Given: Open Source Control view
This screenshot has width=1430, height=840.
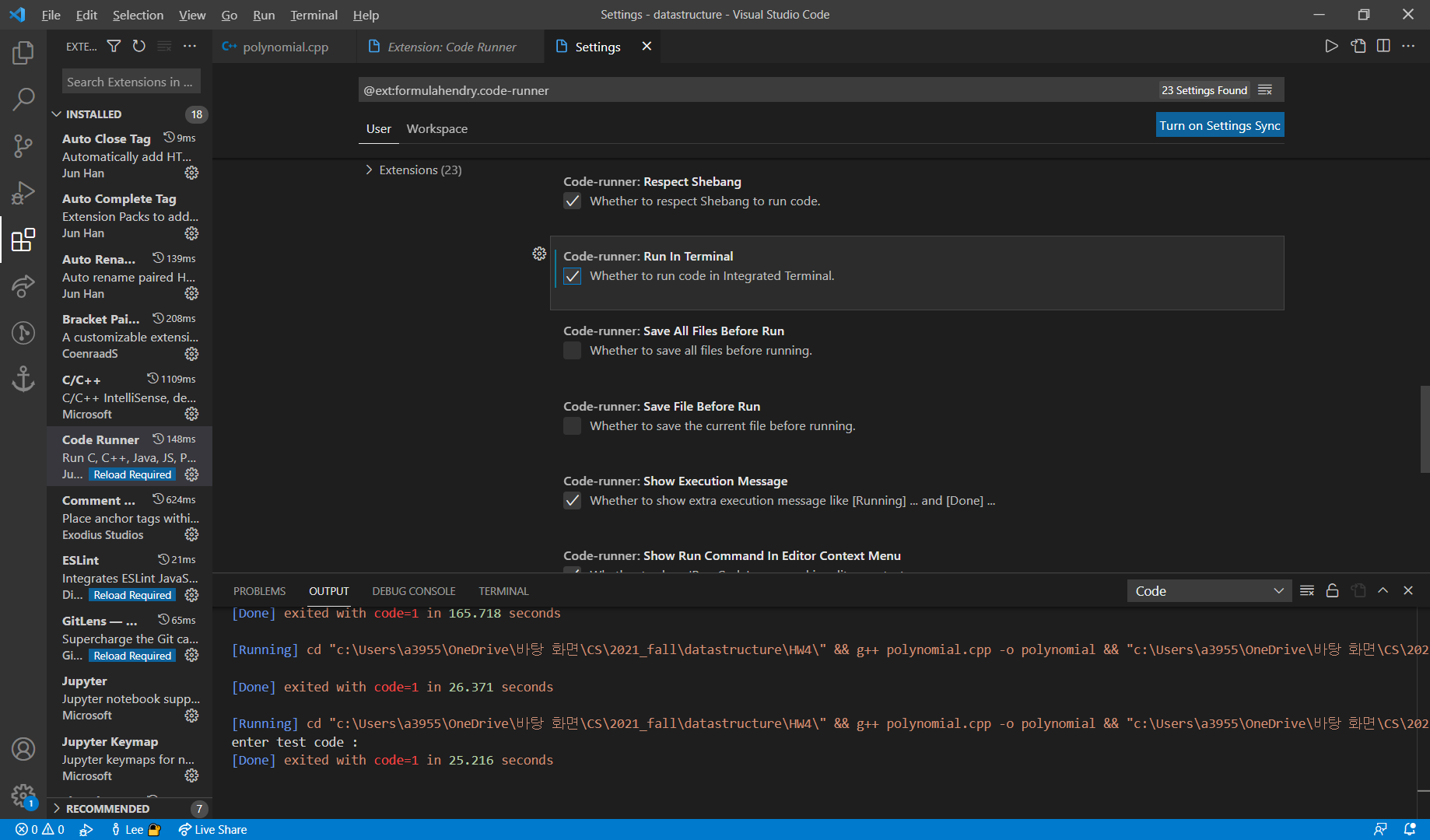Looking at the screenshot, I should click(x=23, y=146).
